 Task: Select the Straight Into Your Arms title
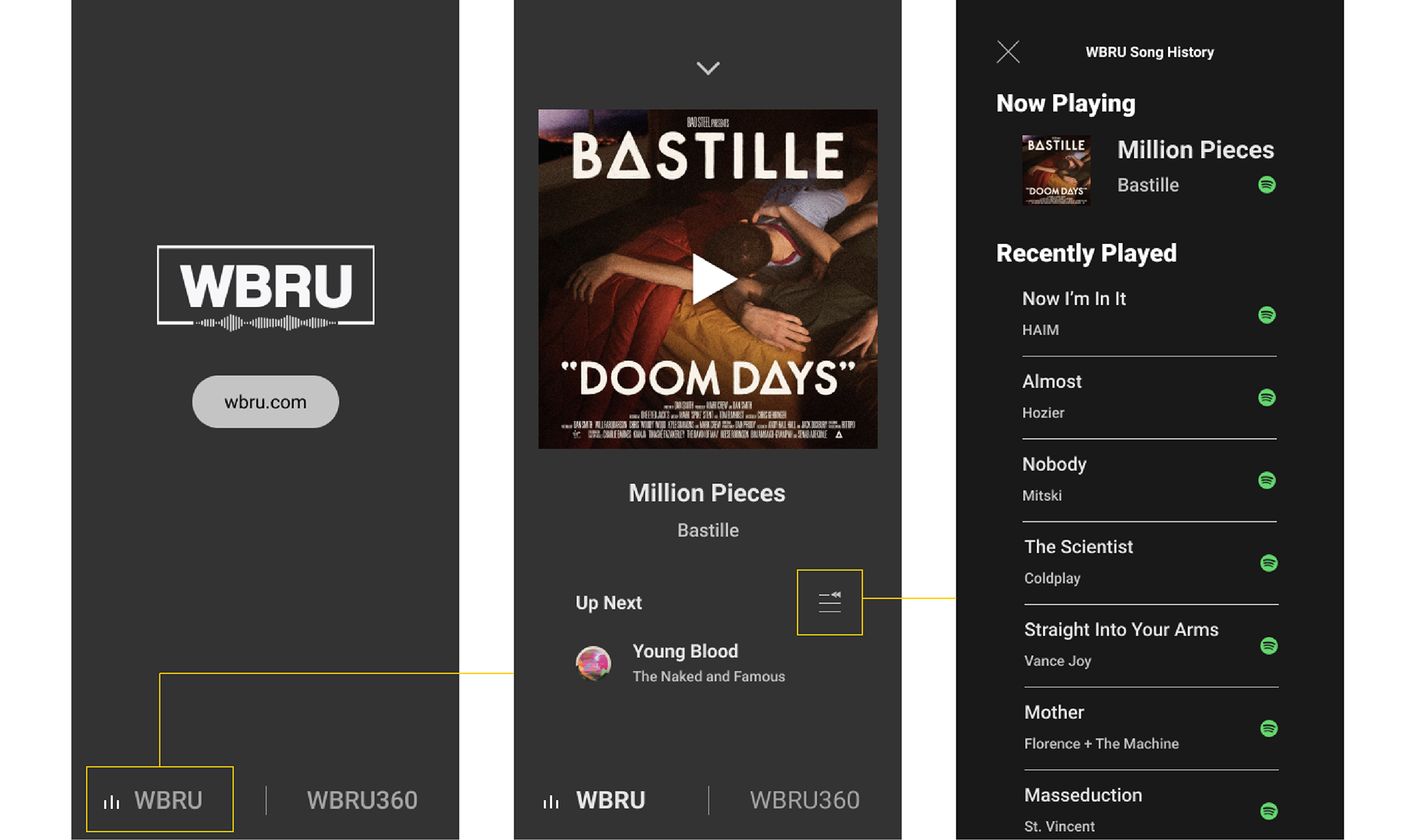point(1121,629)
